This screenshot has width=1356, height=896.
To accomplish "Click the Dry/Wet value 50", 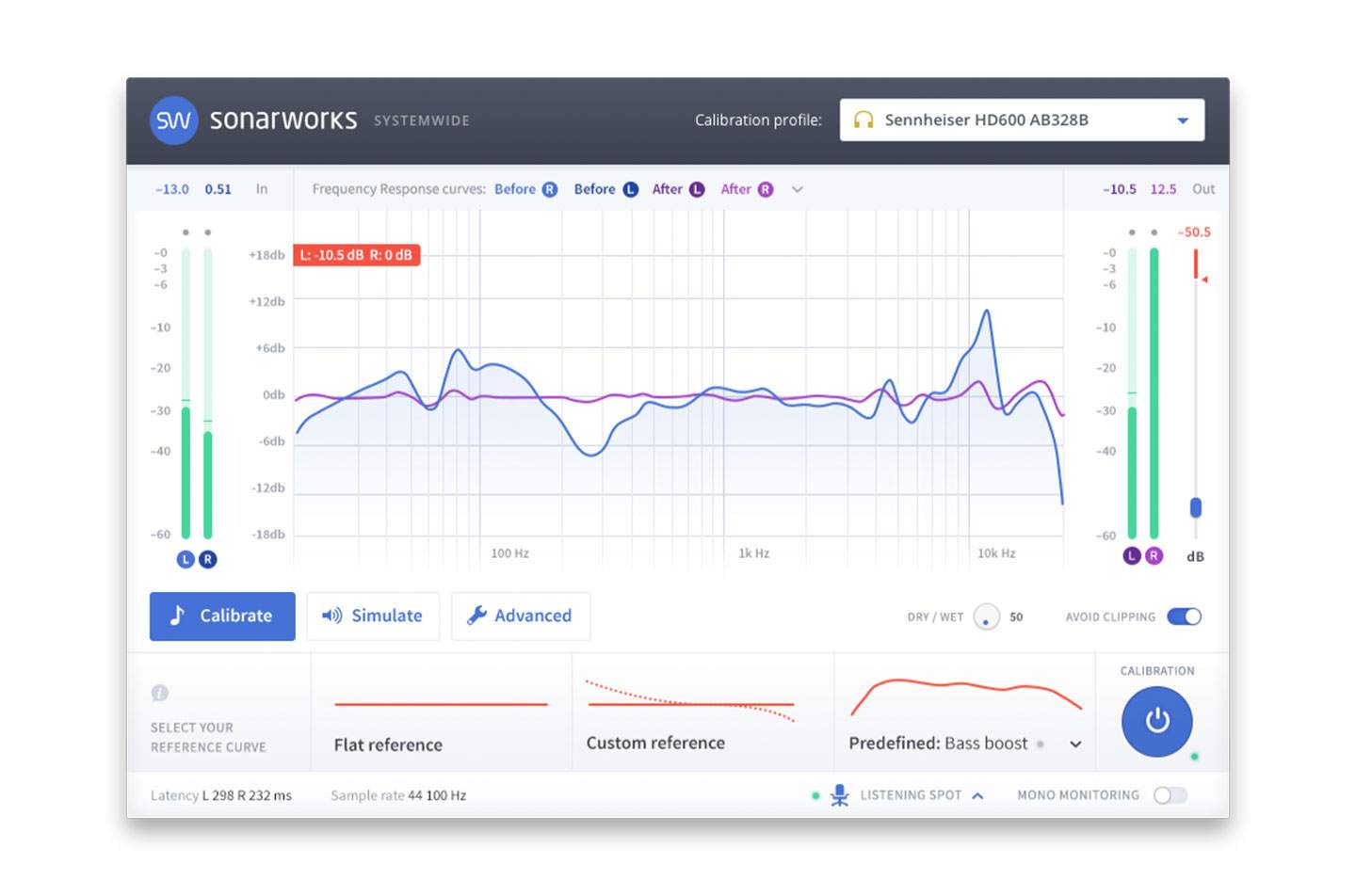I will 1016,617.
